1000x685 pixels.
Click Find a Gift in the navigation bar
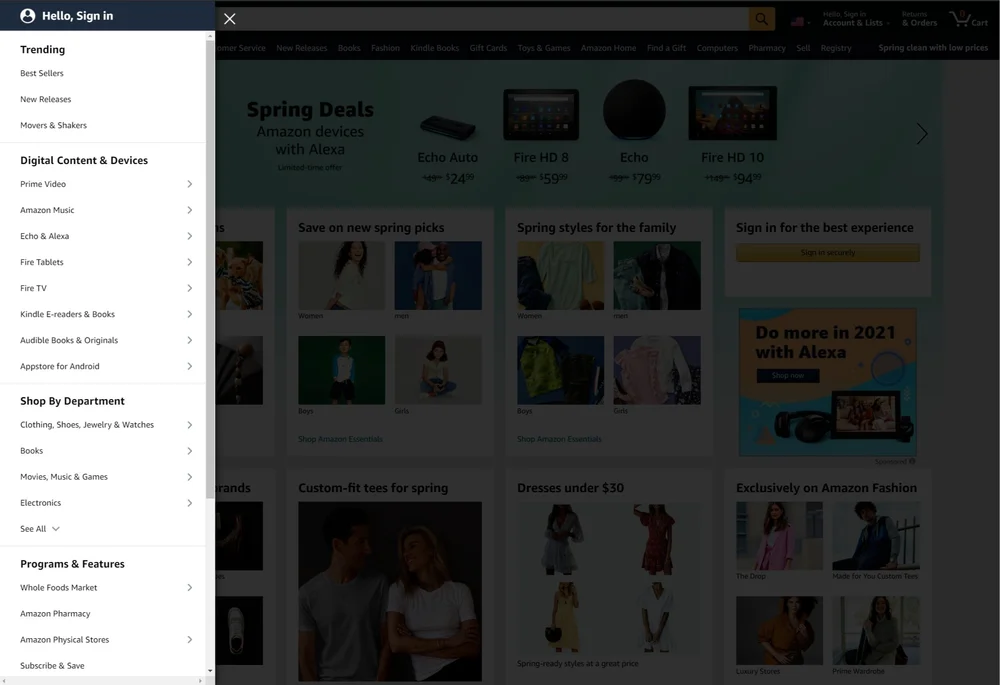point(666,48)
